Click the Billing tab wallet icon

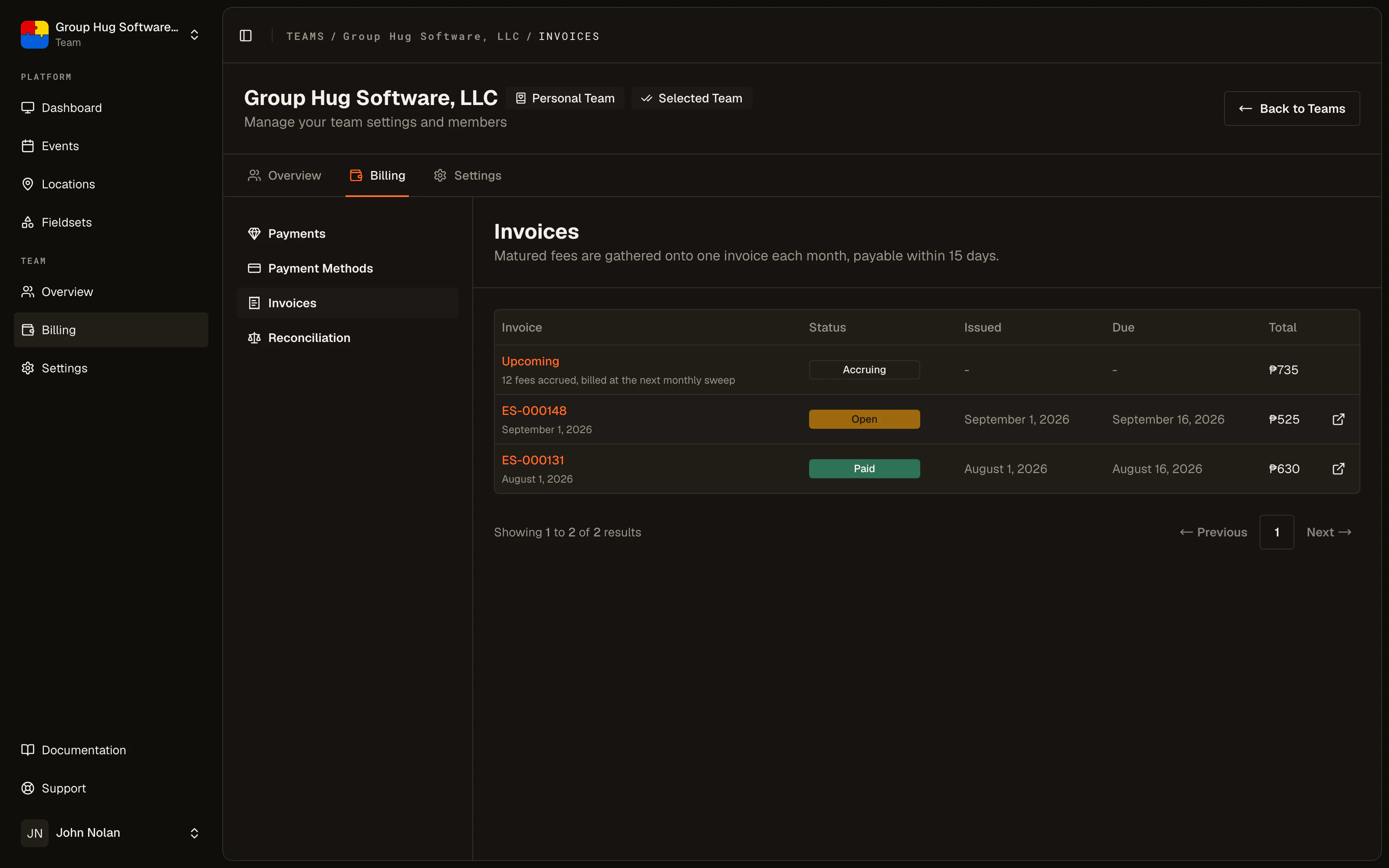click(x=356, y=176)
